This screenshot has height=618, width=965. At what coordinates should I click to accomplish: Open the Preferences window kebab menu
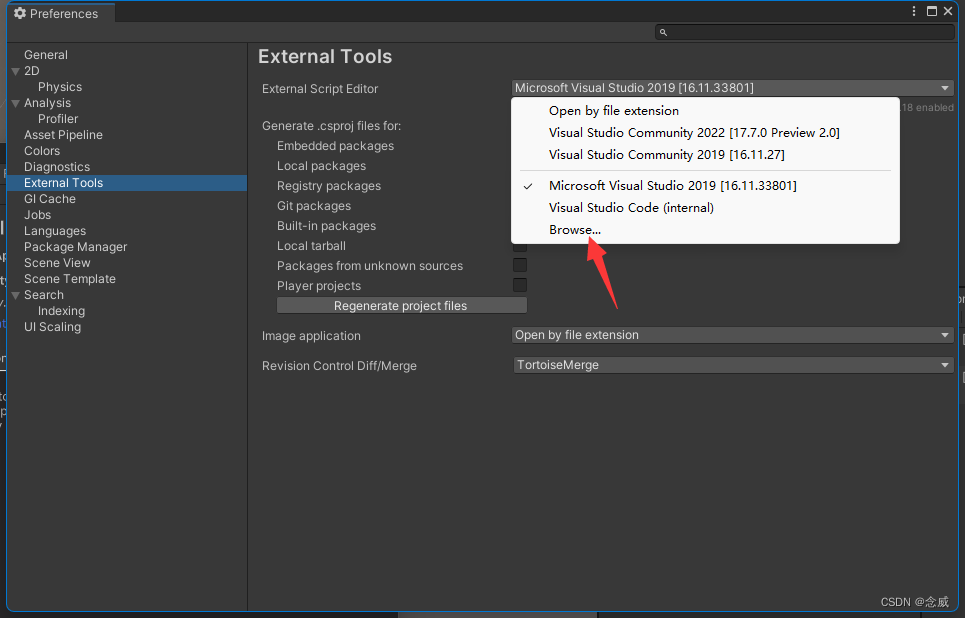(914, 12)
